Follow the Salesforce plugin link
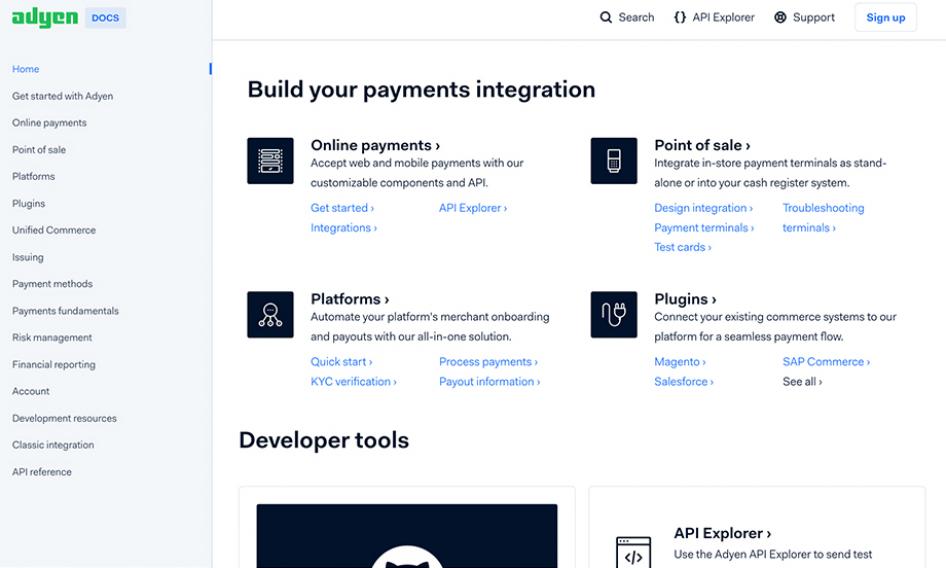 [684, 381]
